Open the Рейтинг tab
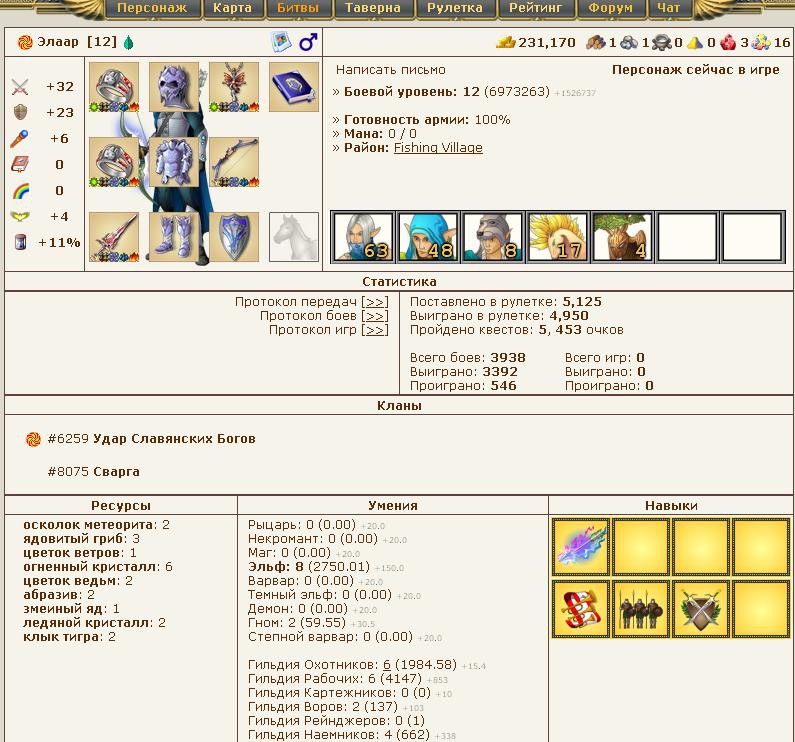Image resolution: width=795 pixels, height=742 pixels. (x=535, y=8)
